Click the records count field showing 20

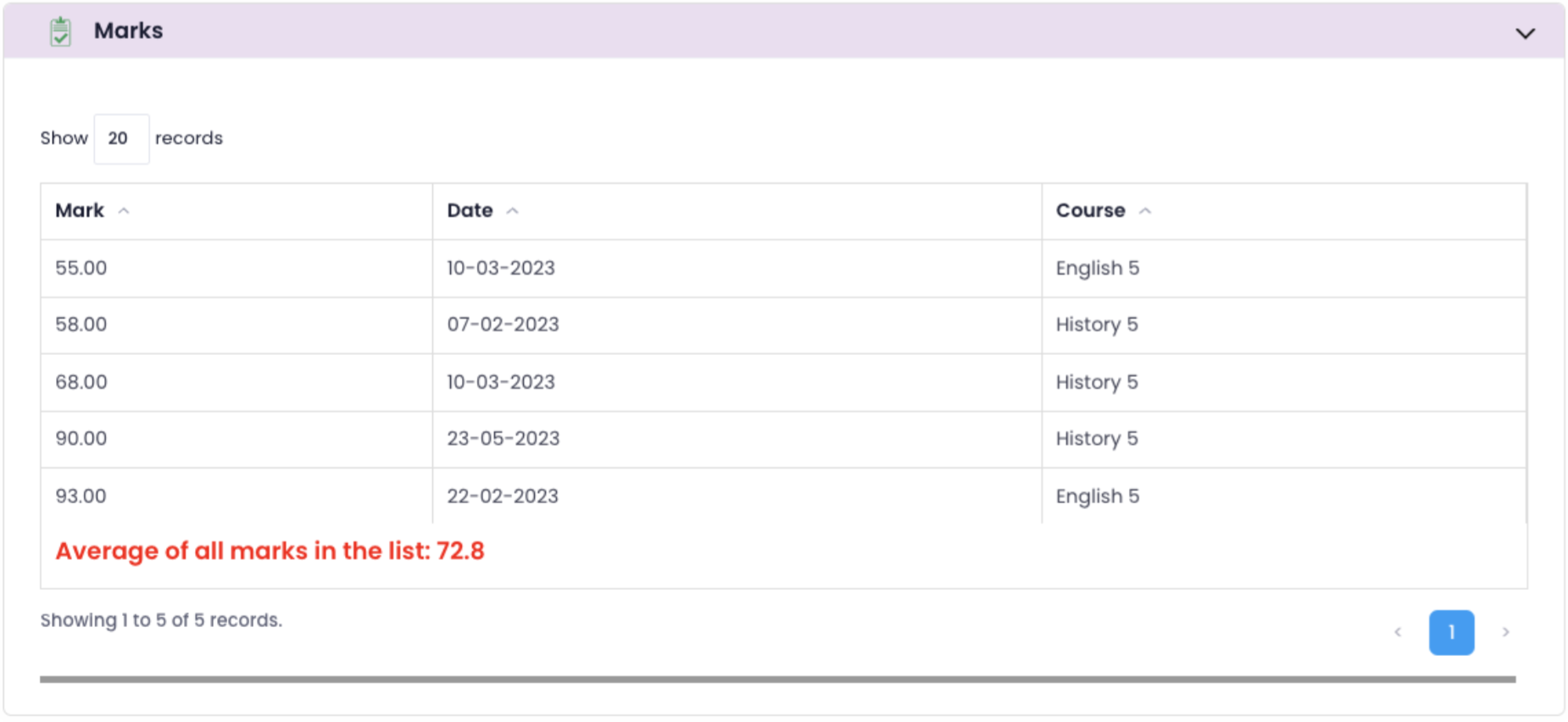point(121,139)
